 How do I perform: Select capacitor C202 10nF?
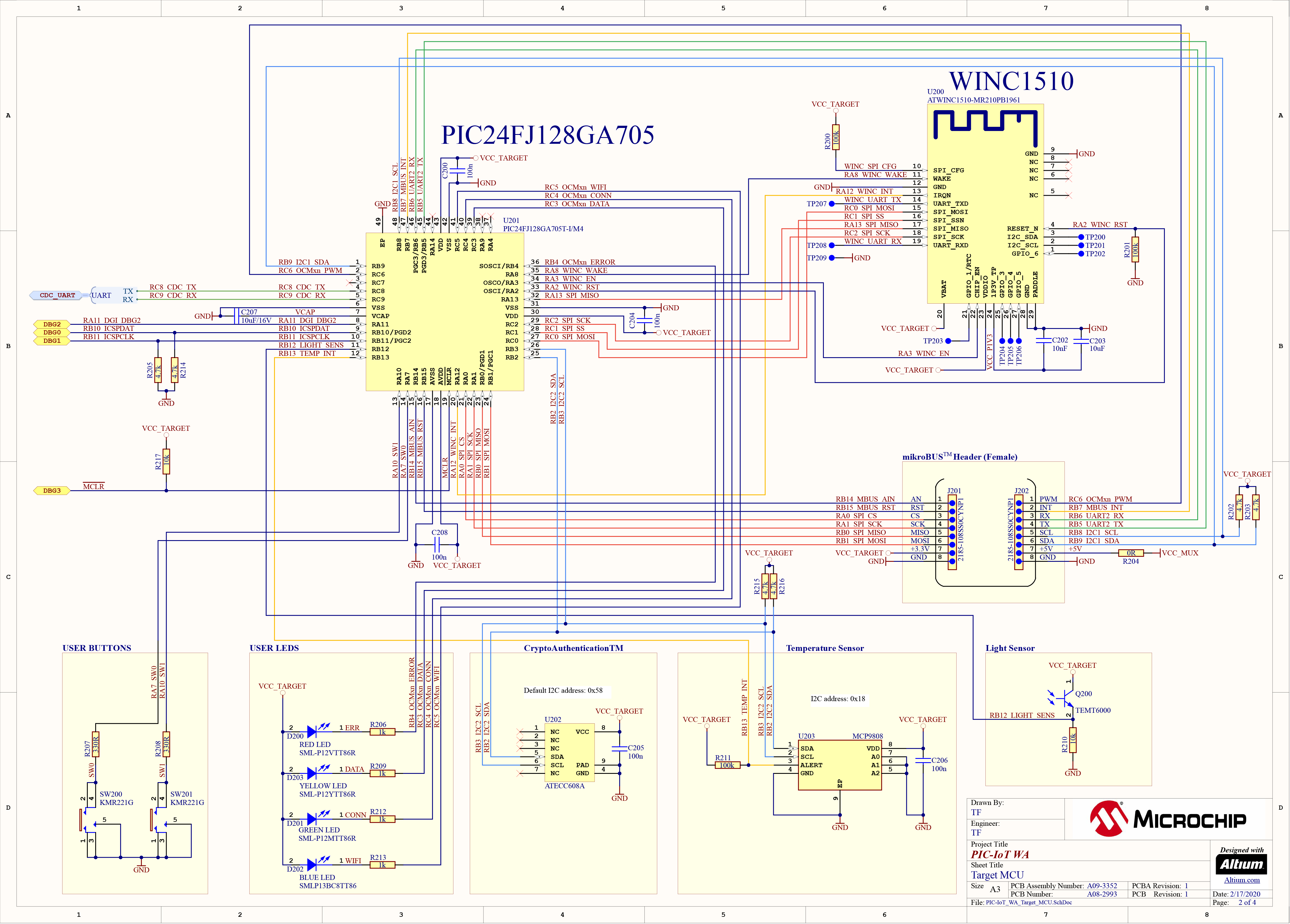1044,341
